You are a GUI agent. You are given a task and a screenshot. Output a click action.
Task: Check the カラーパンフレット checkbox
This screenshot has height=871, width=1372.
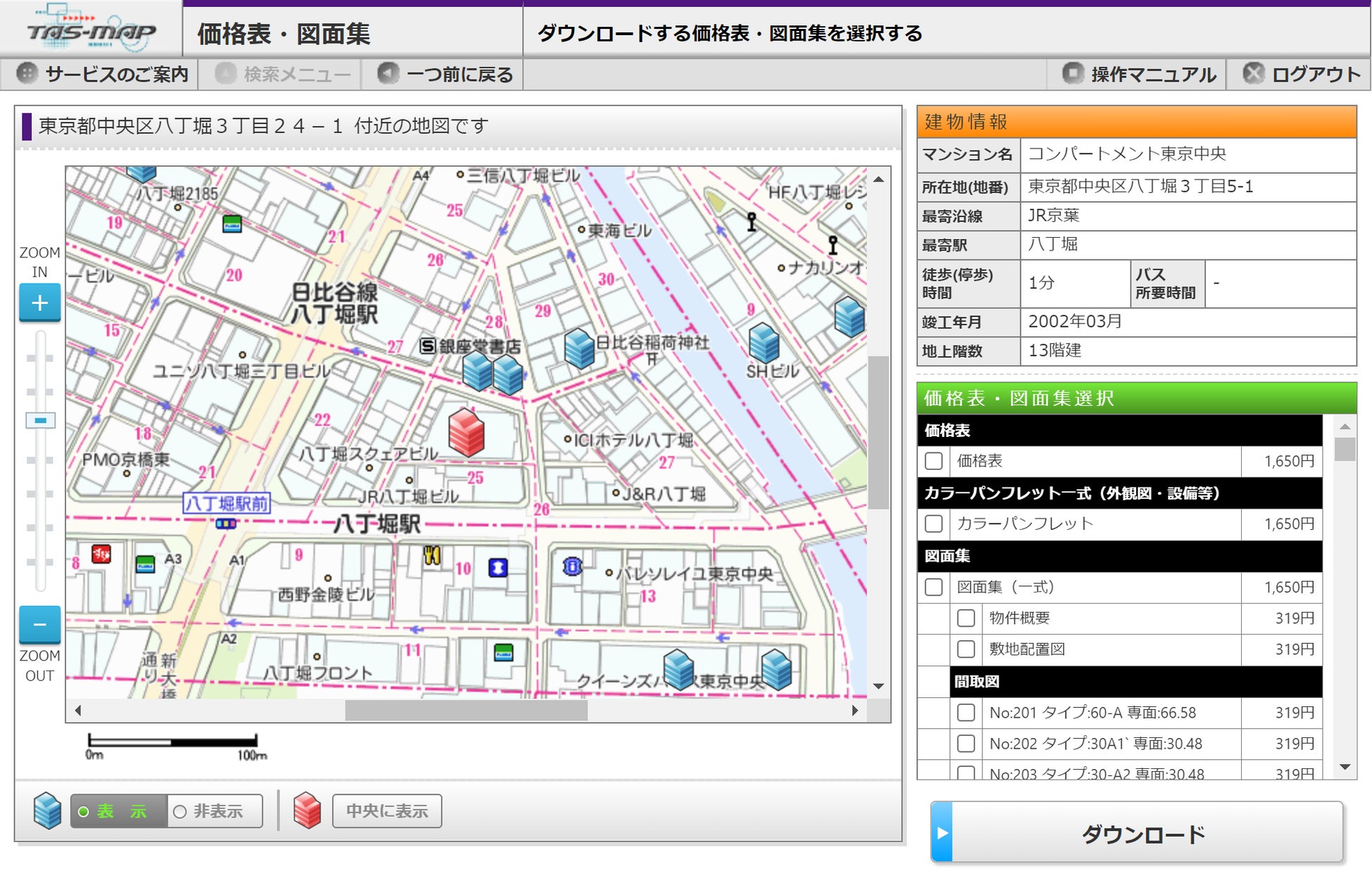pos(934,523)
